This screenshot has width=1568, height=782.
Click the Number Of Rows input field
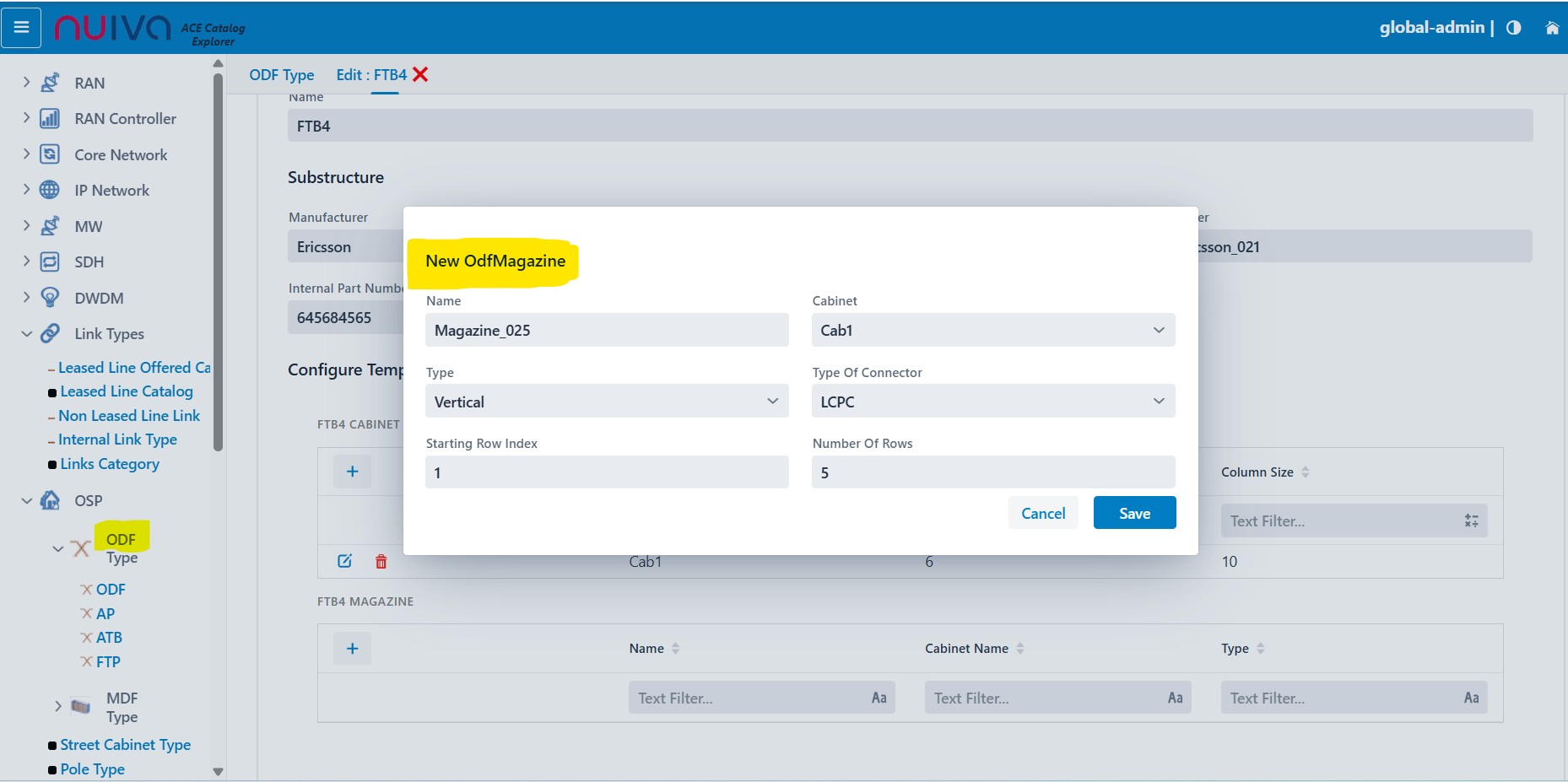click(992, 472)
